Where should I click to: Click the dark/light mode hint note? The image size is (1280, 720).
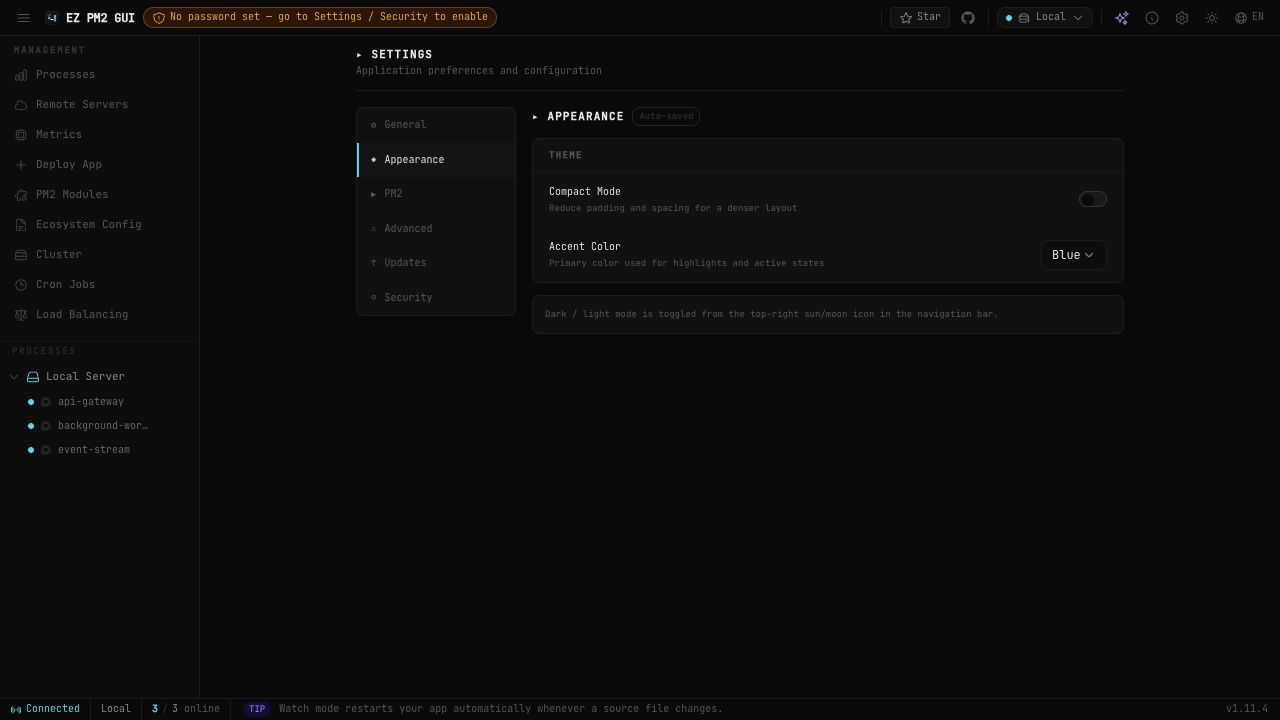click(x=828, y=315)
